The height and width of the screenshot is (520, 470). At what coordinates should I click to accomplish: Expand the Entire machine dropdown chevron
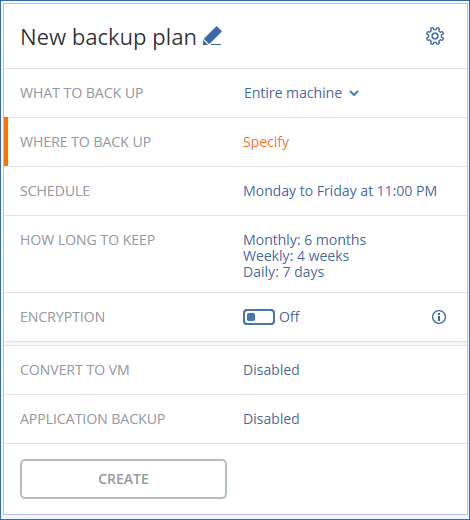point(354,93)
